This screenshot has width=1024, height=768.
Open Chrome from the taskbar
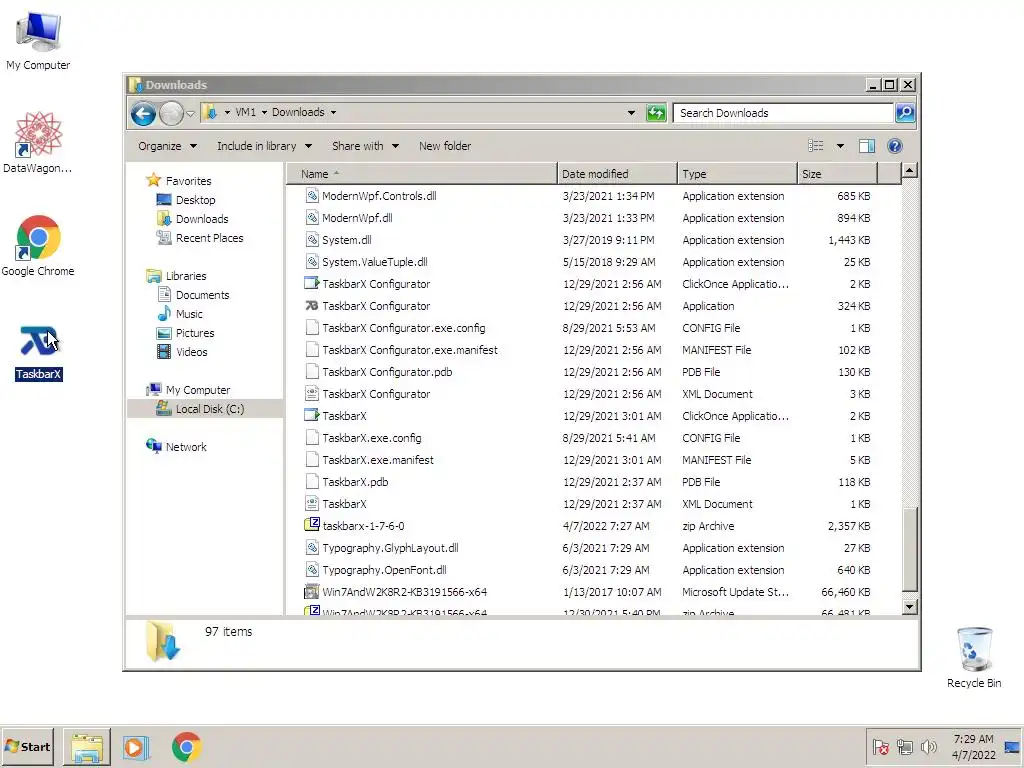(x=187, y=746)
